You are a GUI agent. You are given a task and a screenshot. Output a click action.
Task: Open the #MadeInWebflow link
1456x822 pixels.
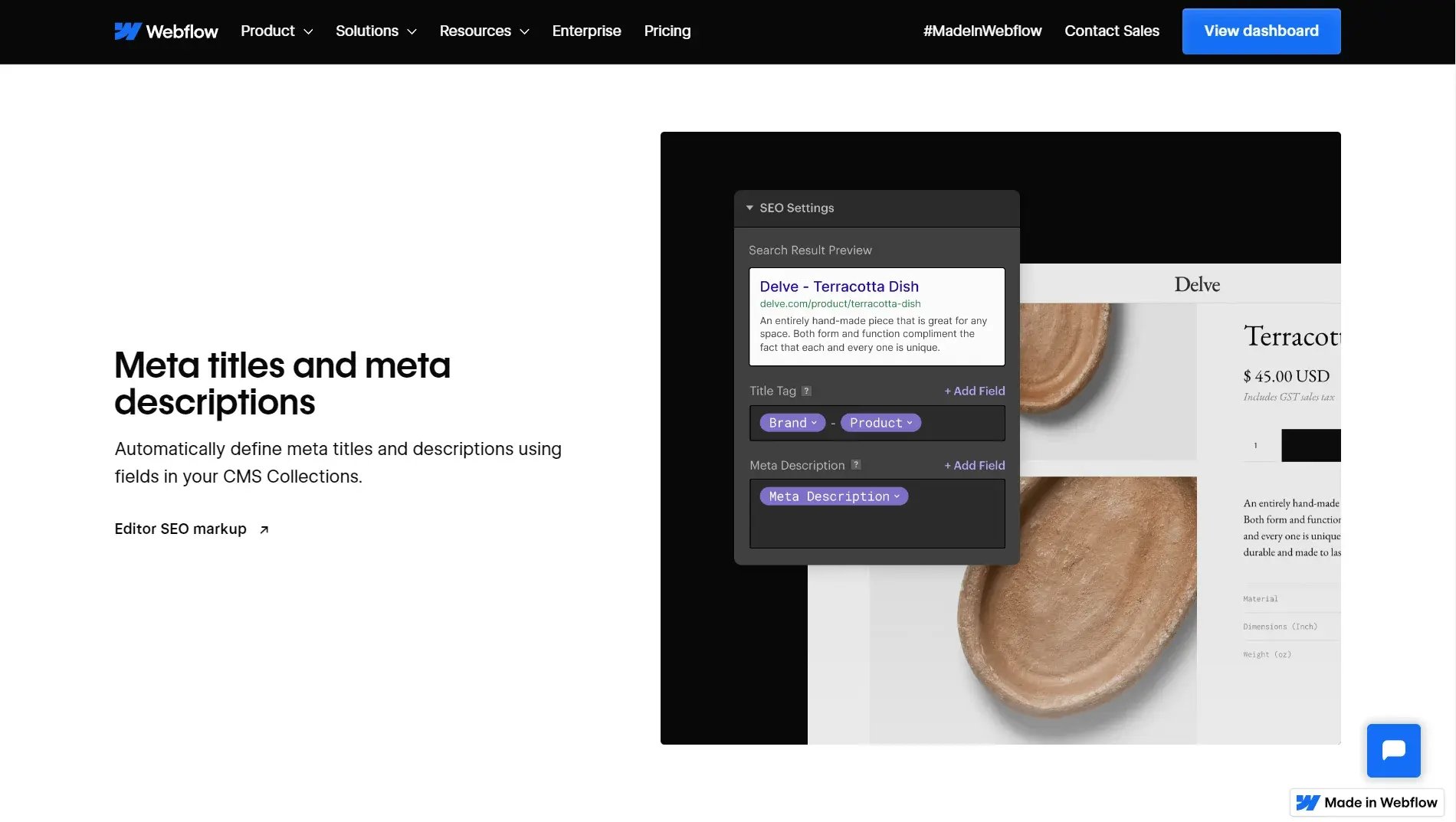coord(982,31)
